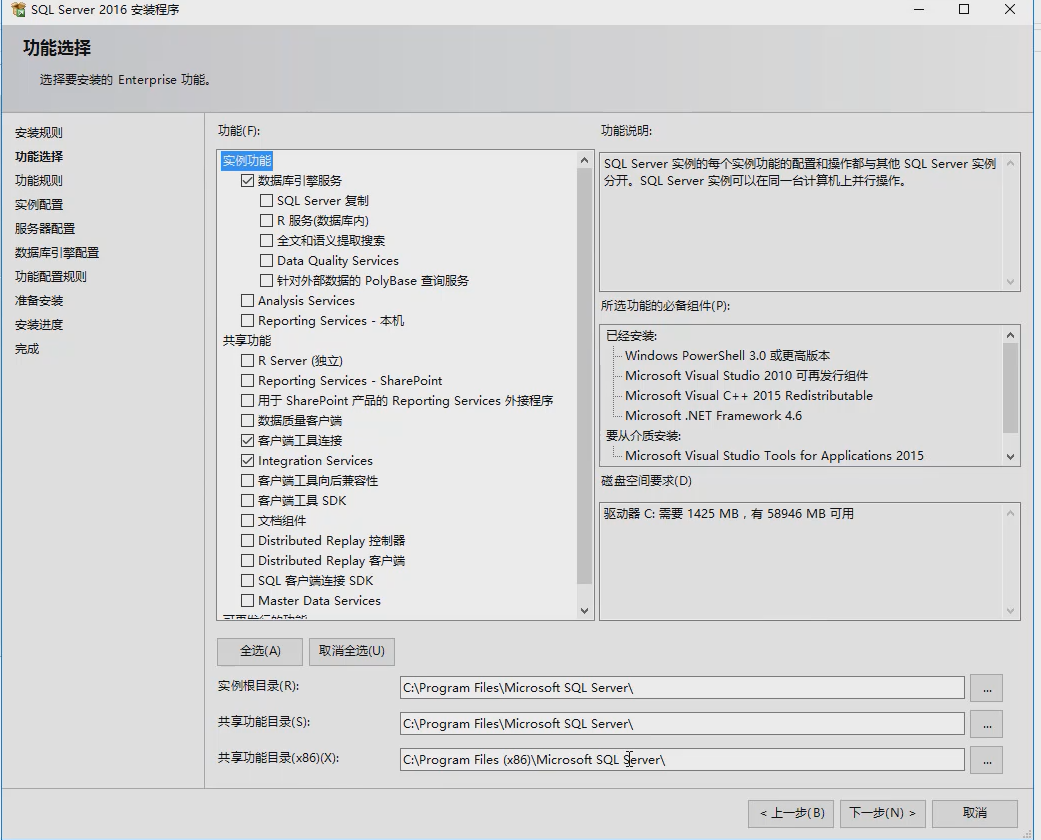This screenshot has height=840, width=1041.
Task: Tick 全文和语义提取搜索 checkbox
Action: pyautogui.click(x=266, y=240)
